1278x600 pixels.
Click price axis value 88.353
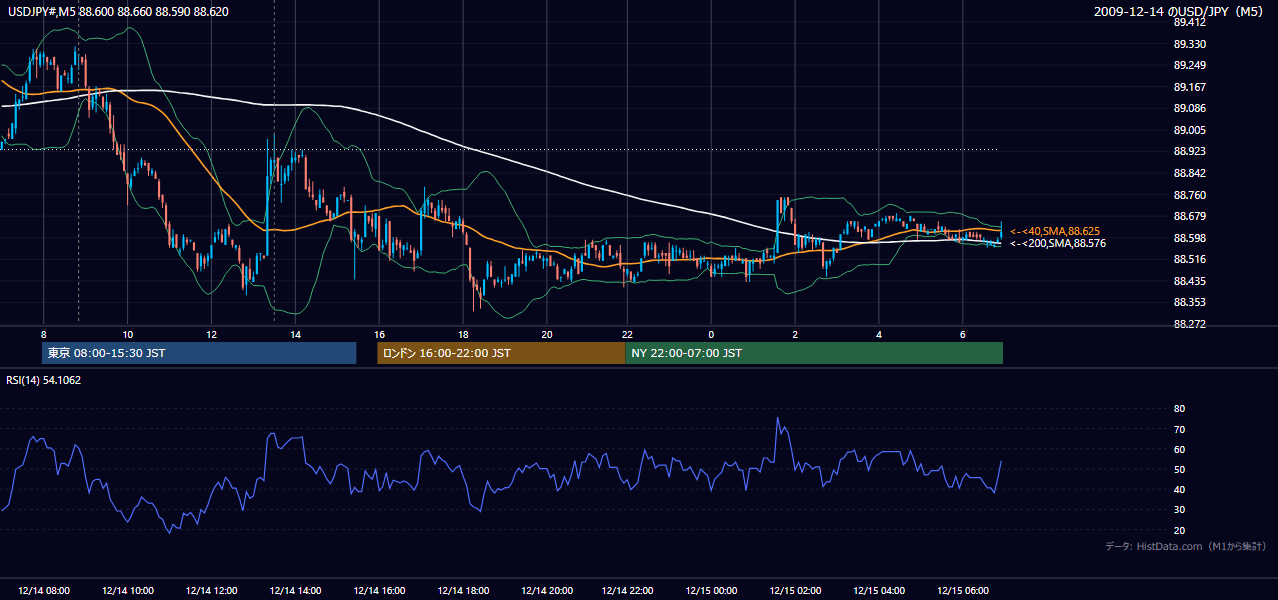1189,302
